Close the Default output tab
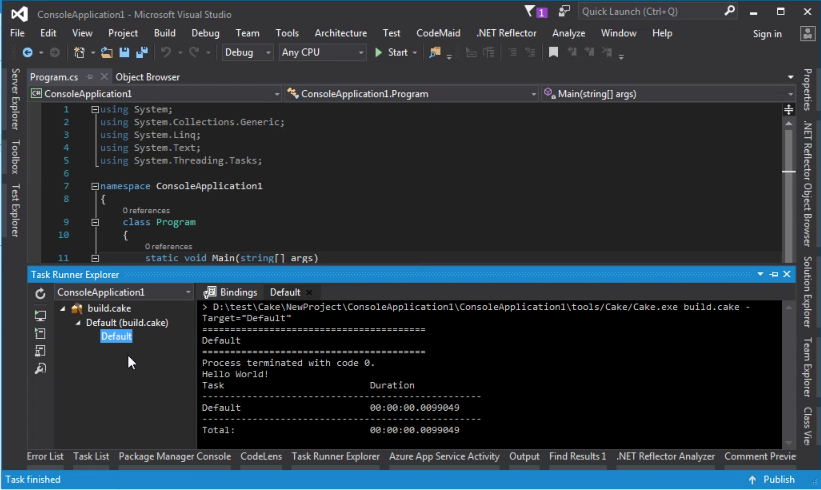This screenshot has width=821, height=490. click(309, 292)
